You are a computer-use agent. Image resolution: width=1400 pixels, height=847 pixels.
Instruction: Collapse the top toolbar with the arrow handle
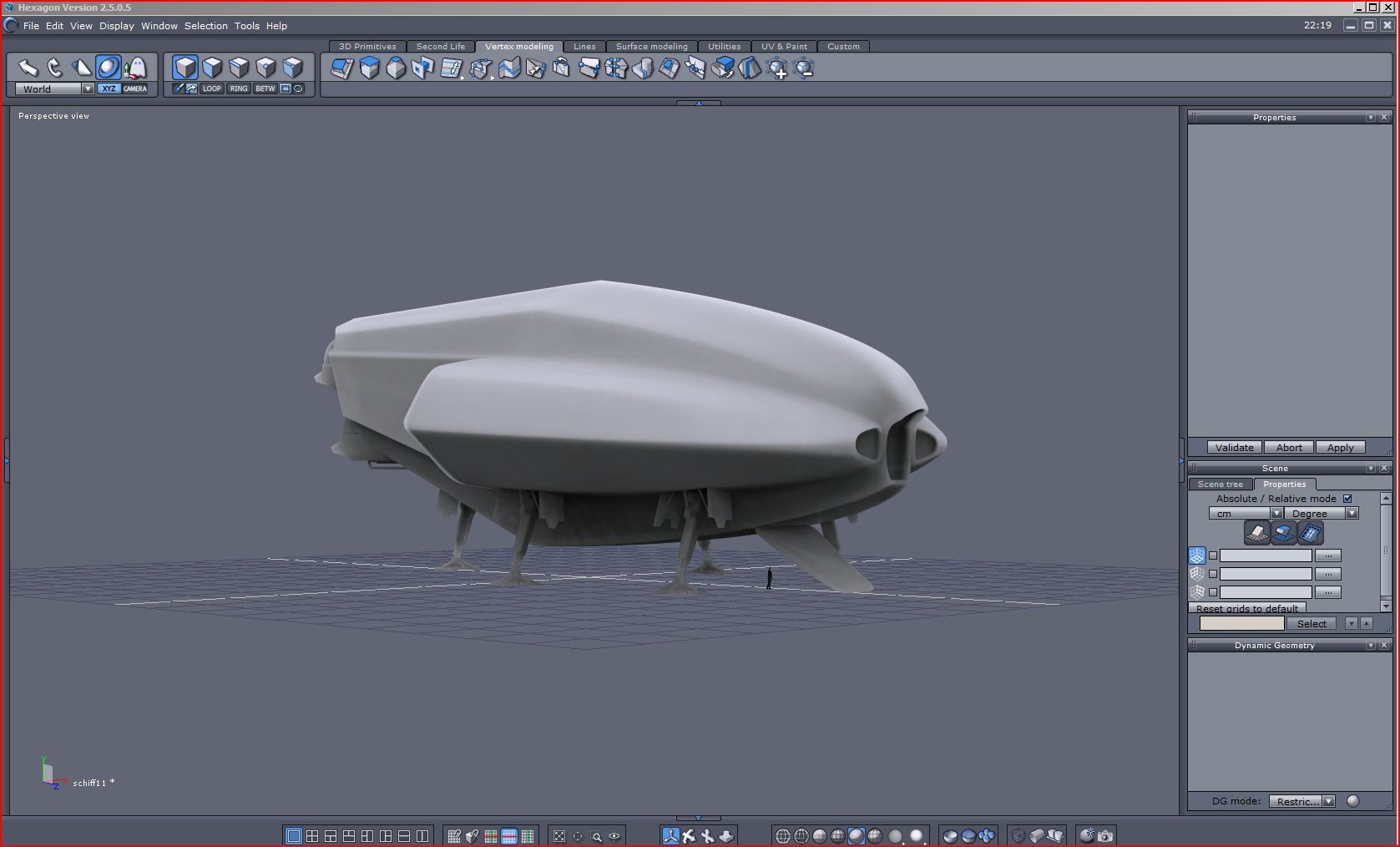(699, 103)
